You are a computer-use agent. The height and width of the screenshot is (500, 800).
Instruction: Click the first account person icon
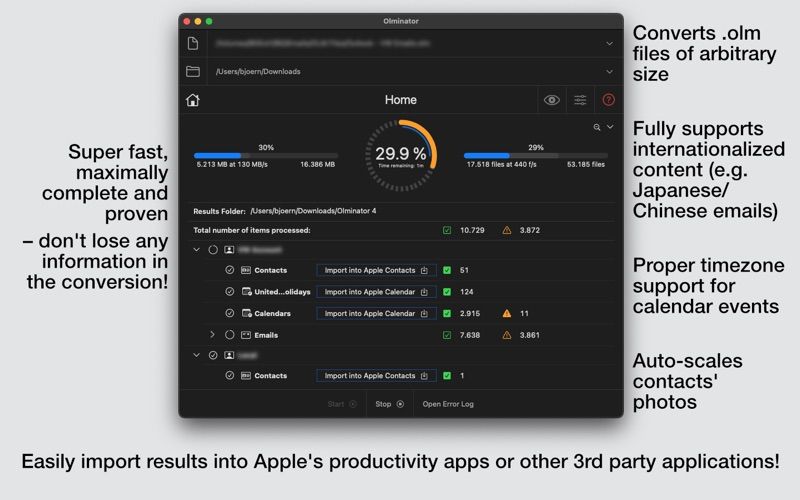click(x=229, y=249)
